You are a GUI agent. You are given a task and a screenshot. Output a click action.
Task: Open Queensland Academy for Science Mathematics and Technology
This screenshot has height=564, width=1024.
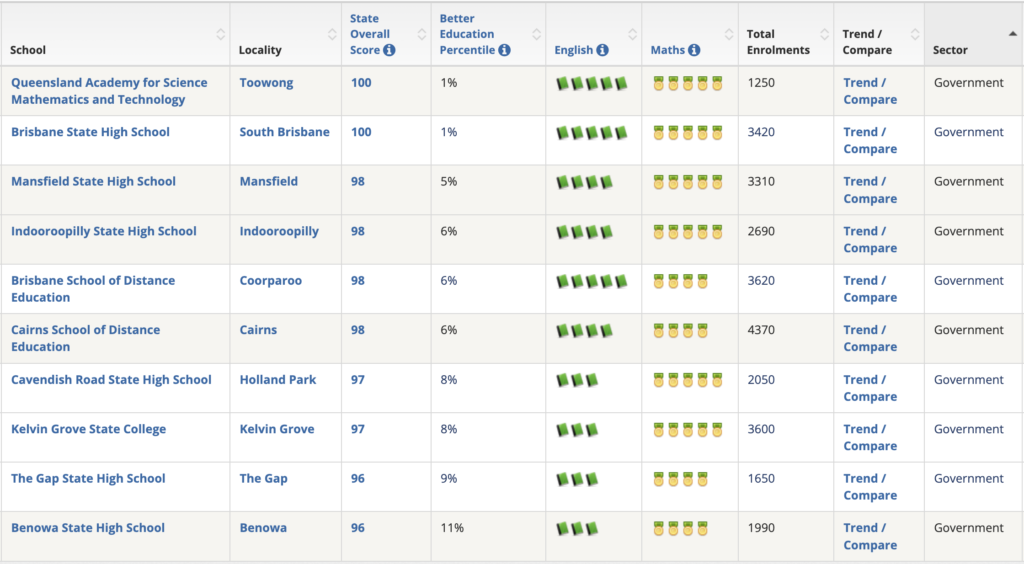pyautogui.click(x=109, y=91)
